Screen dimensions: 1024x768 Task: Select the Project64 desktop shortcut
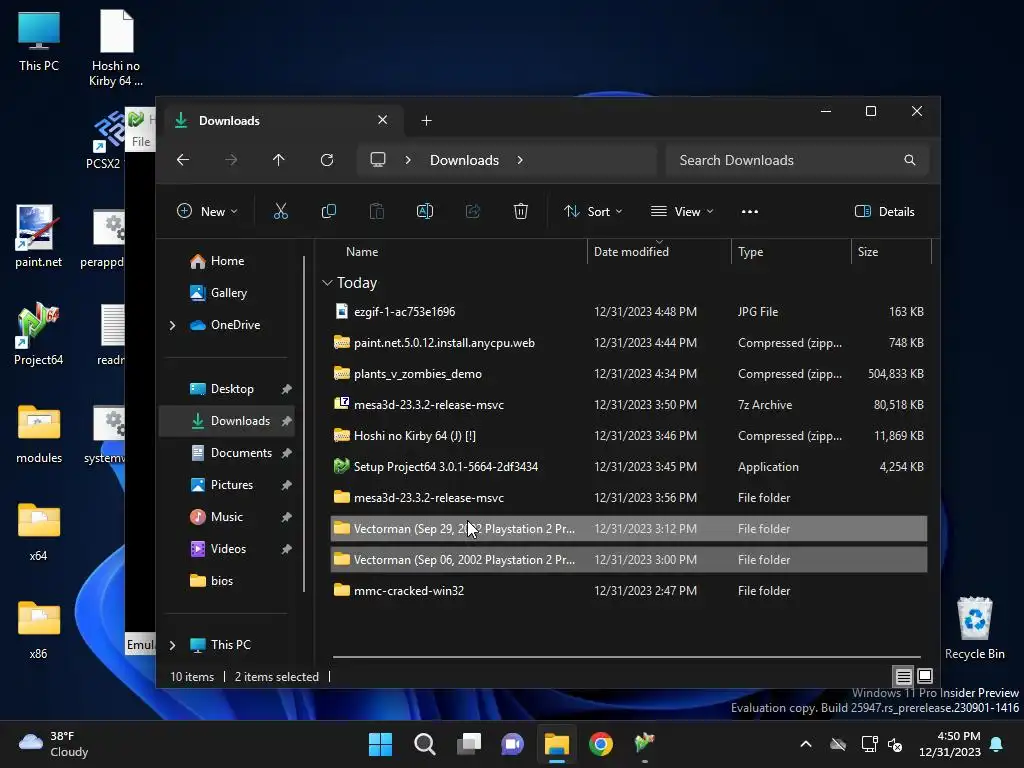[x=39, y=334]
